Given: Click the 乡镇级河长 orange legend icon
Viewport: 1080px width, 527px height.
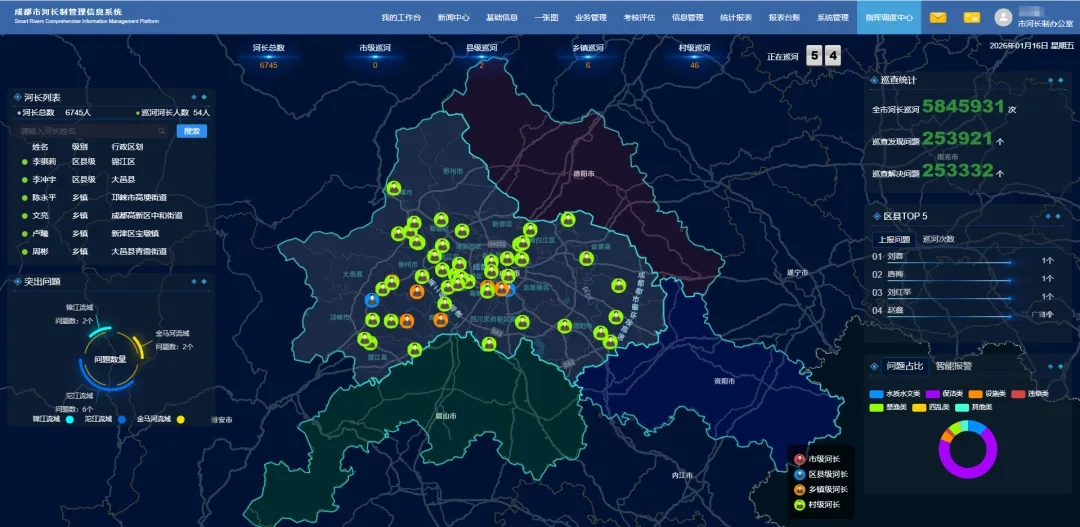Looking at the screenshot, I should point(799,490).
